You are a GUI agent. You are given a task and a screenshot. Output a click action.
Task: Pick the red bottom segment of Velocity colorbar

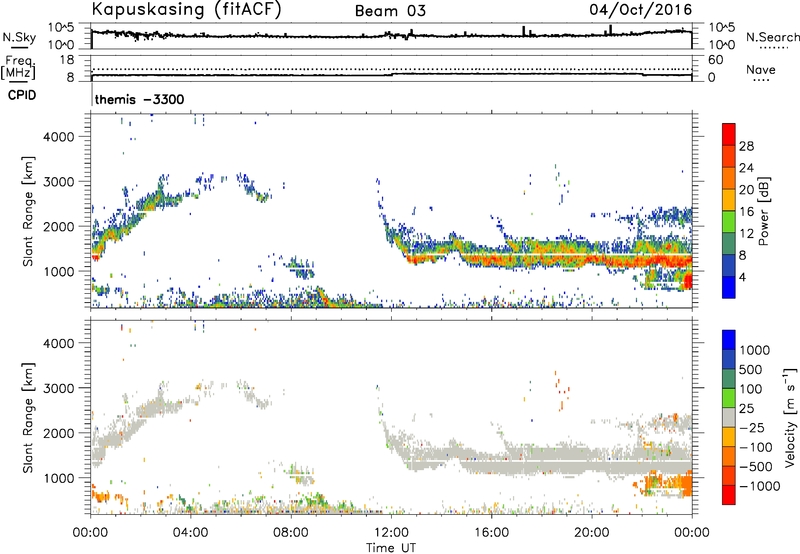(729, 495)
